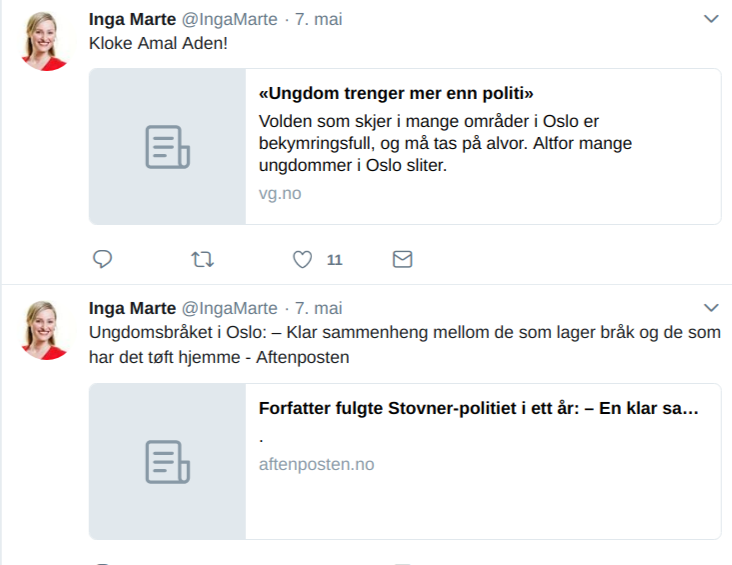The width and height of the screenshot is (732, 565).
Task: Click the vg.no source link
Action: point(279,194)
